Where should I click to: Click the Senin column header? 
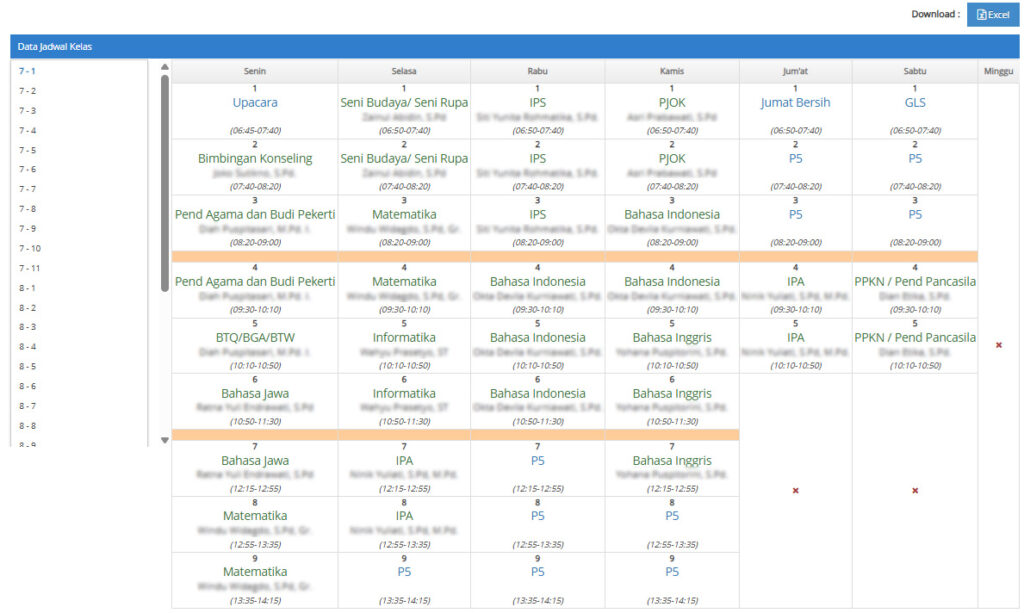tap(255, 71)
